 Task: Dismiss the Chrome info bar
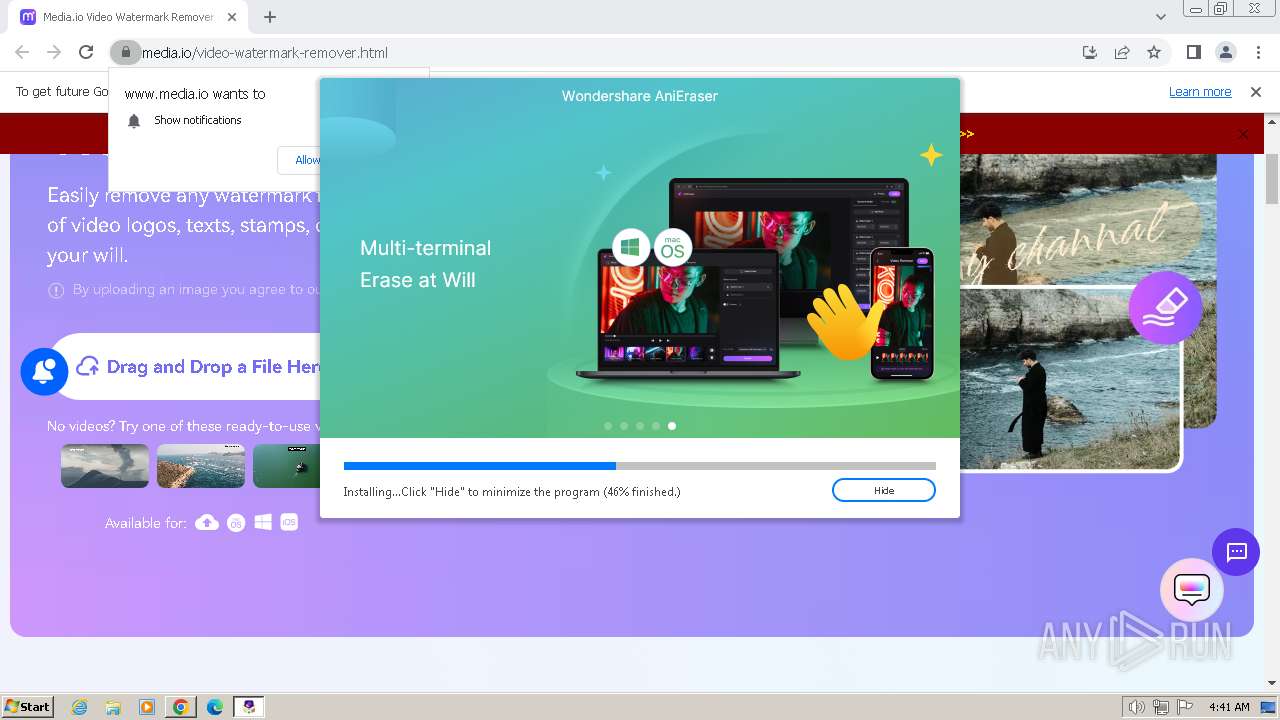1256,92
